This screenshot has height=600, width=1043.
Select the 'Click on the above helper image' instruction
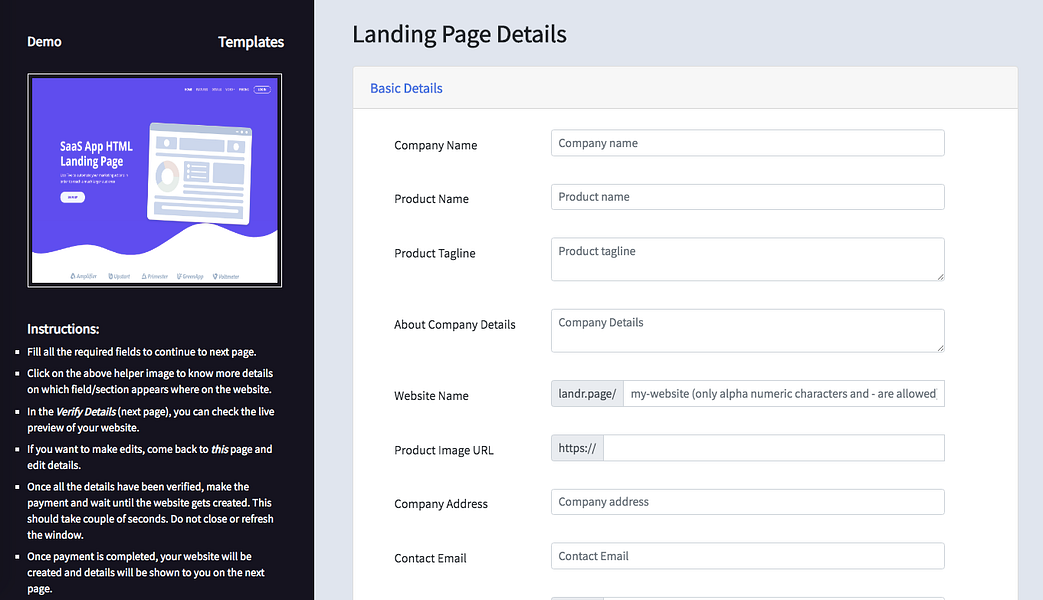coord(150,381)
